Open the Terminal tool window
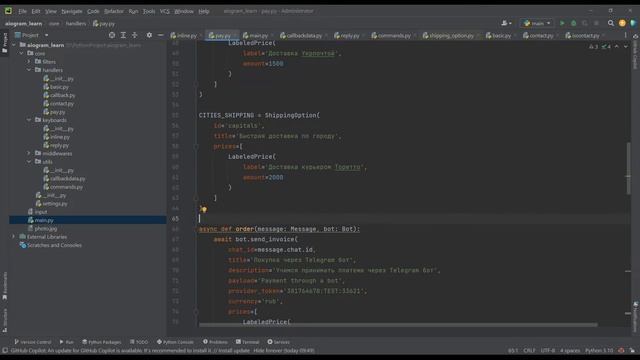640x360 pixels. [247, 342]
